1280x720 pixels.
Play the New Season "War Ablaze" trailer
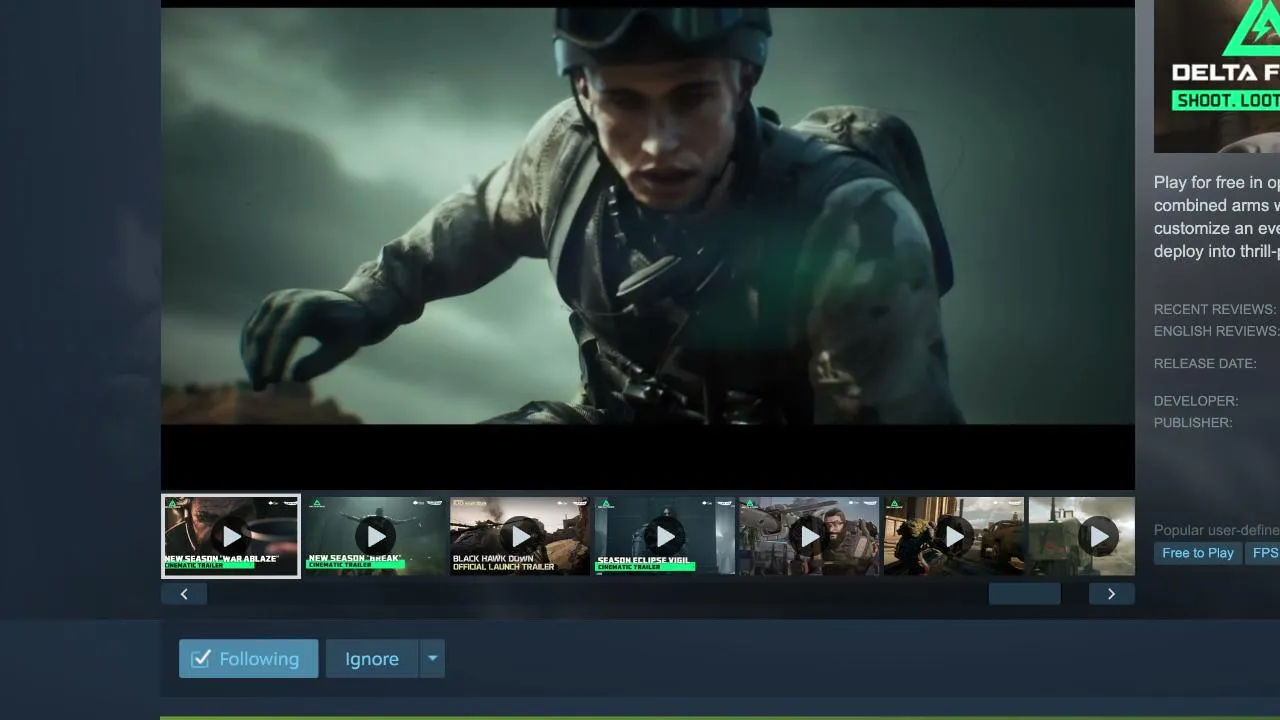[231, 536]
